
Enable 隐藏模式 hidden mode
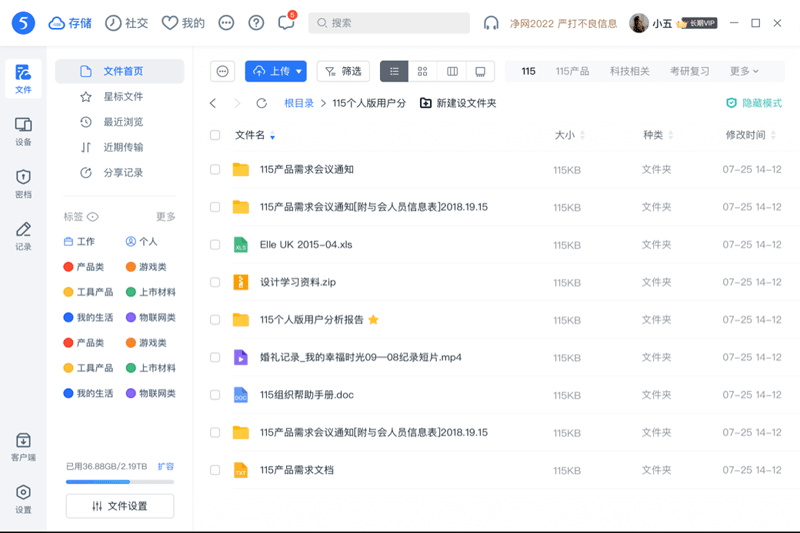754,104
